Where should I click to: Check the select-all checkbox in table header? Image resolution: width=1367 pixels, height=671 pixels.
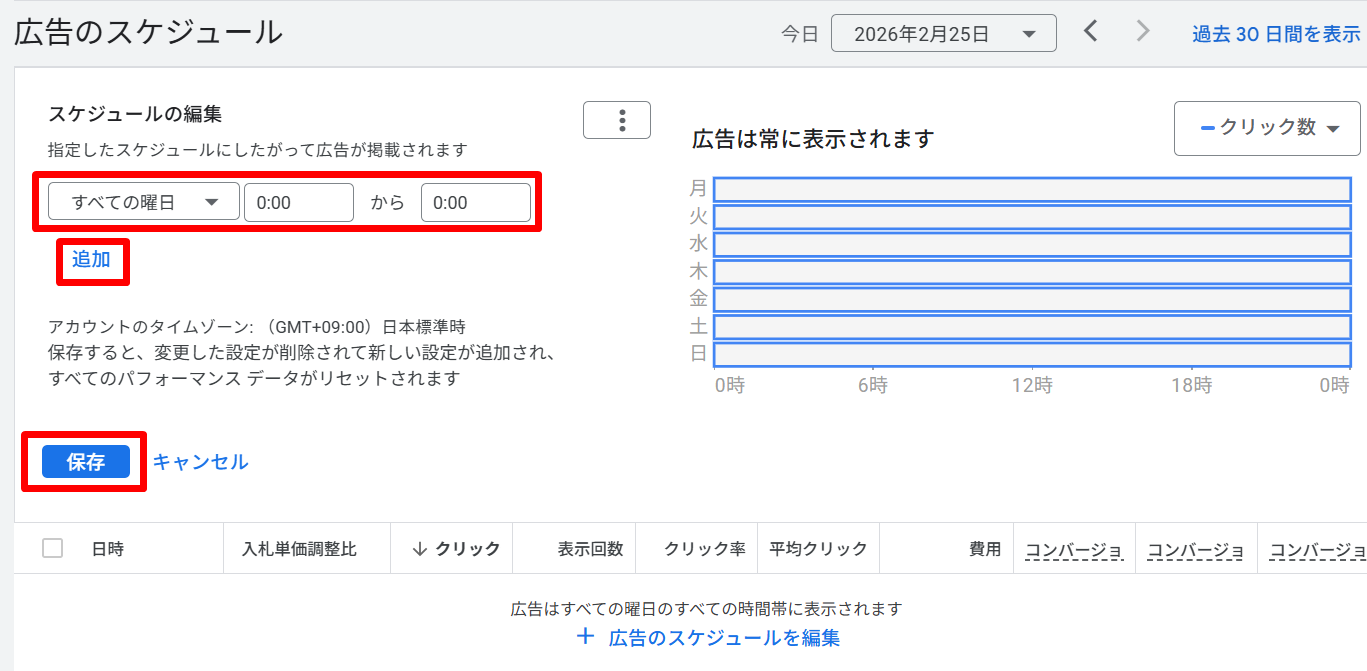52,547
